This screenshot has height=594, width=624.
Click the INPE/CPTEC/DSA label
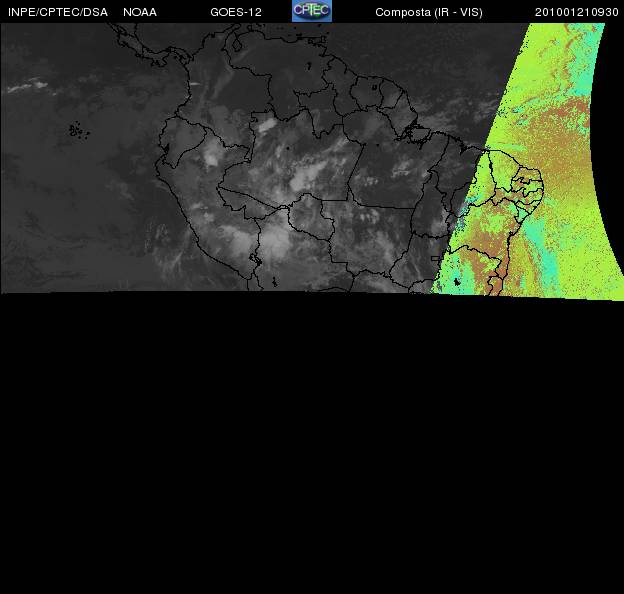[x=57, y=12]
